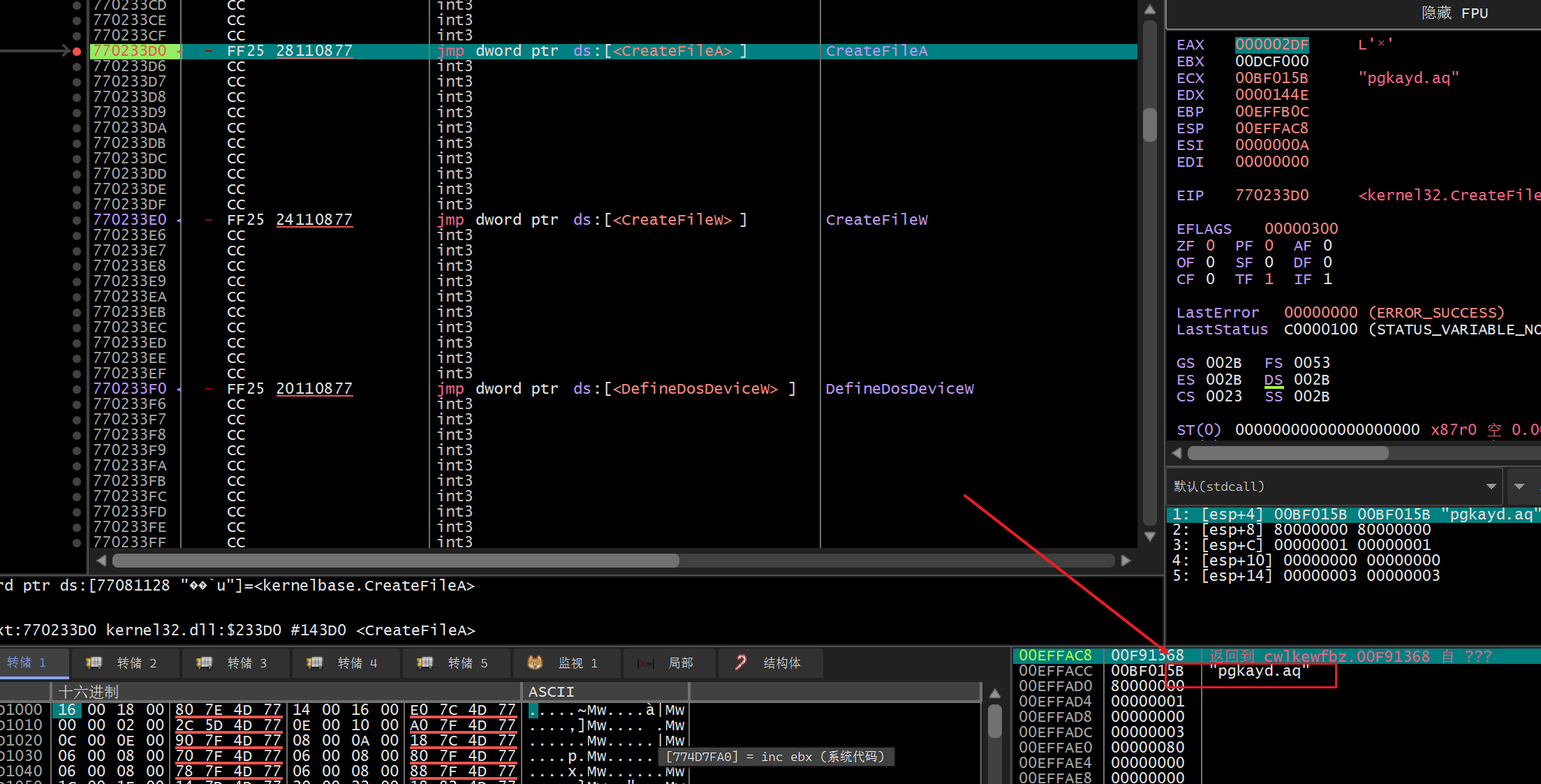1541x784 pixels.
Task: Select the underlined DS segment register
Action: point(1273,380)
